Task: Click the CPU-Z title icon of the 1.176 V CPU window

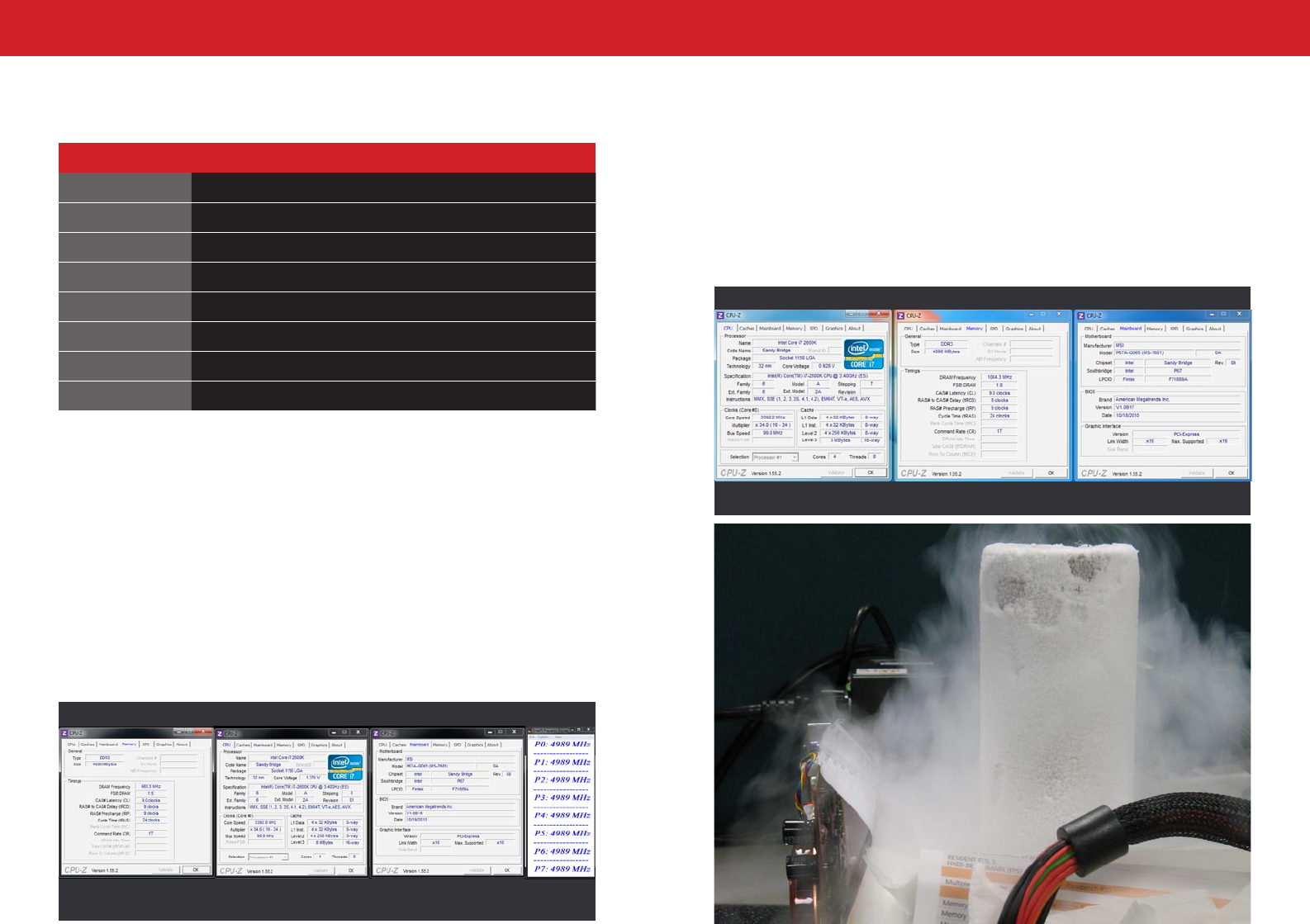Action: pyautogui.click(x=220, y=733)
